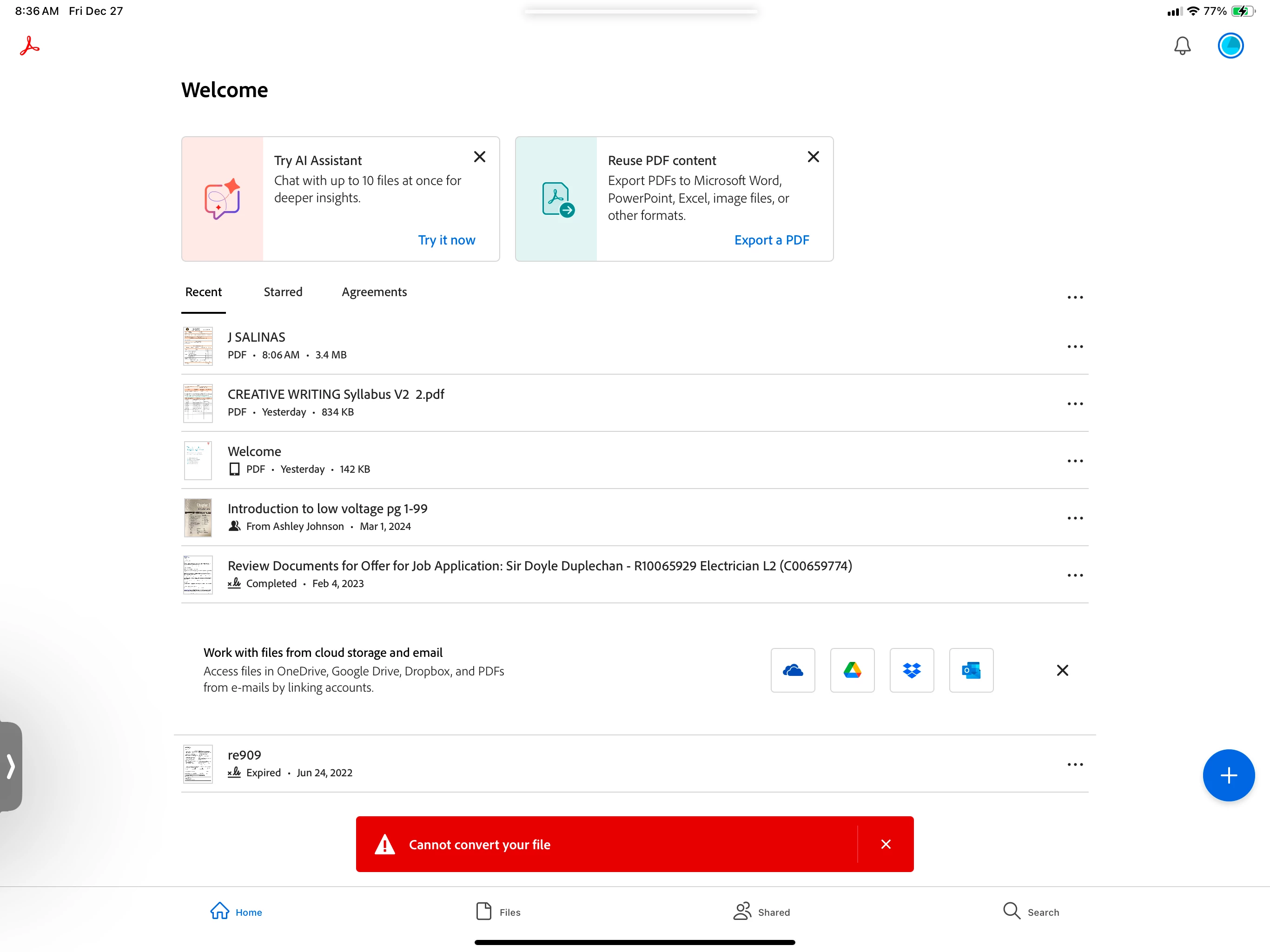Open CREATIVE WRITING Syllabus thumbnail
The height and width of the screenshot is (952, 1270).
pos(198,403)
